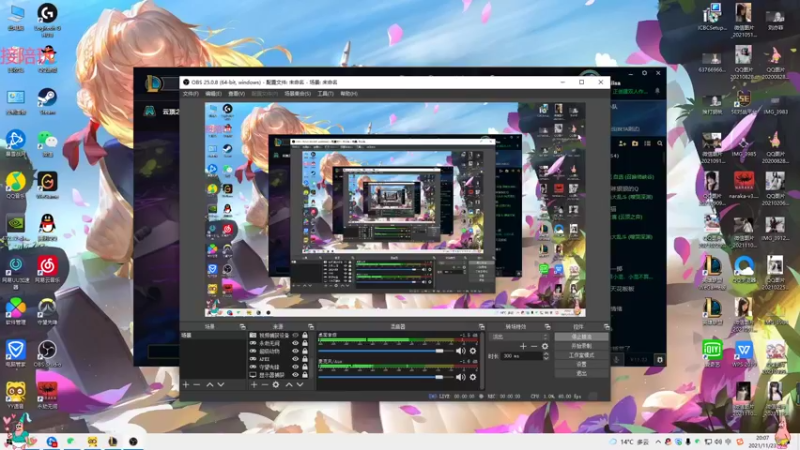Click the 开始录制 button

(581, 346)
